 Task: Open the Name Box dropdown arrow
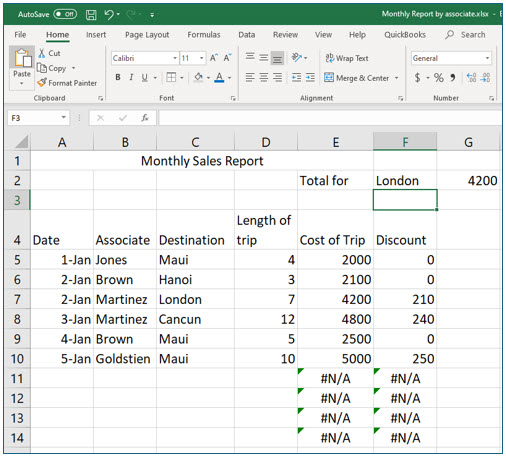[63, 118]
